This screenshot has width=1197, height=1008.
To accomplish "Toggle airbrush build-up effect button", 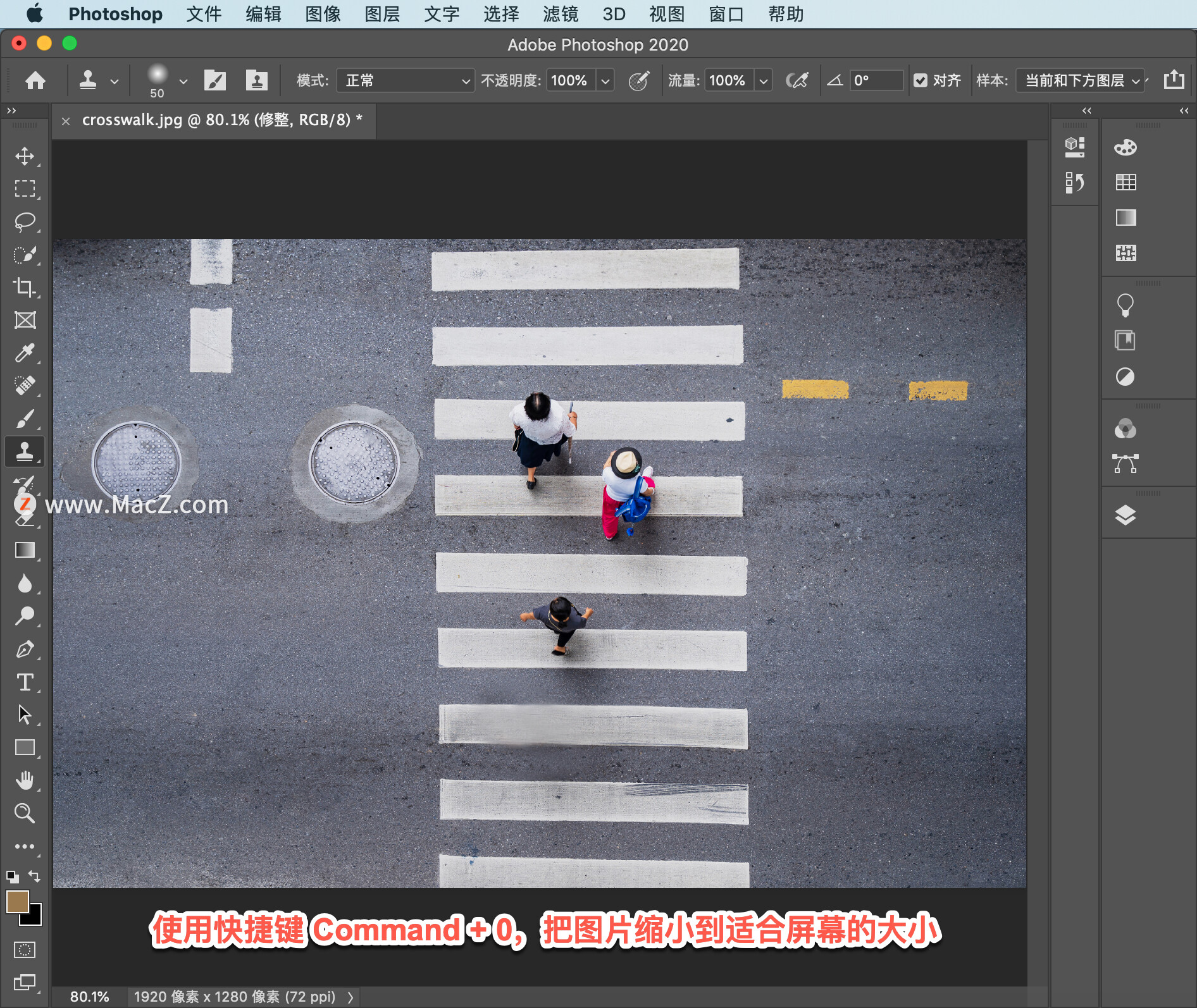I will click(797, 80).
